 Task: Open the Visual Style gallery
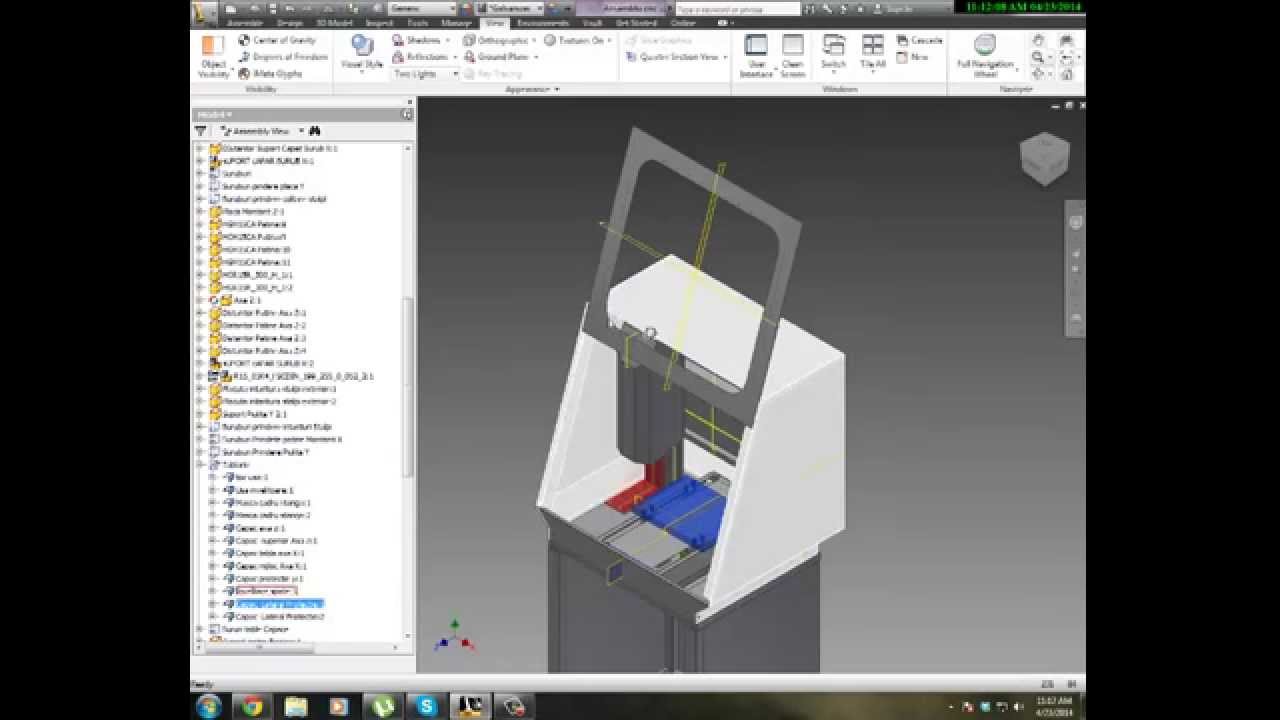click(x=362, y=54)
